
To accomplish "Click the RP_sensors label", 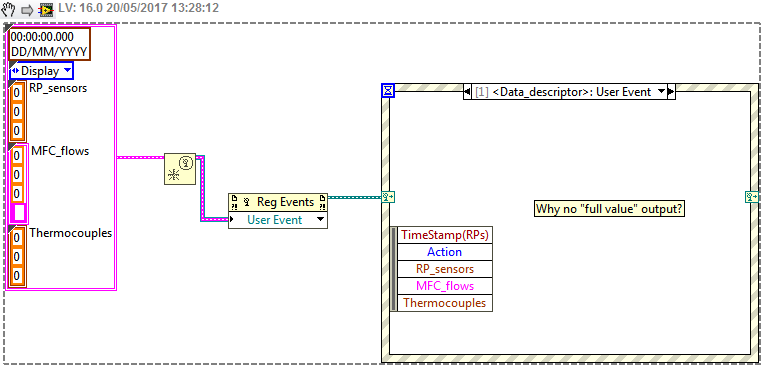I will coord(58,88).
